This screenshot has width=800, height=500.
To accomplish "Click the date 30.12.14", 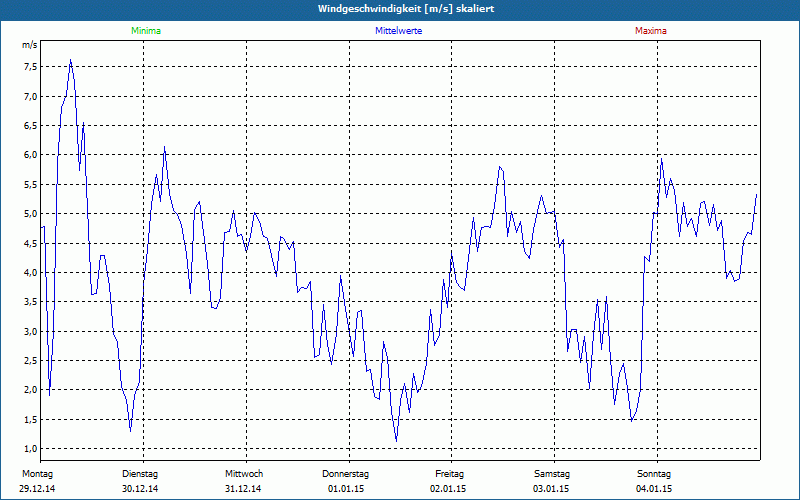I will (140, 489).
